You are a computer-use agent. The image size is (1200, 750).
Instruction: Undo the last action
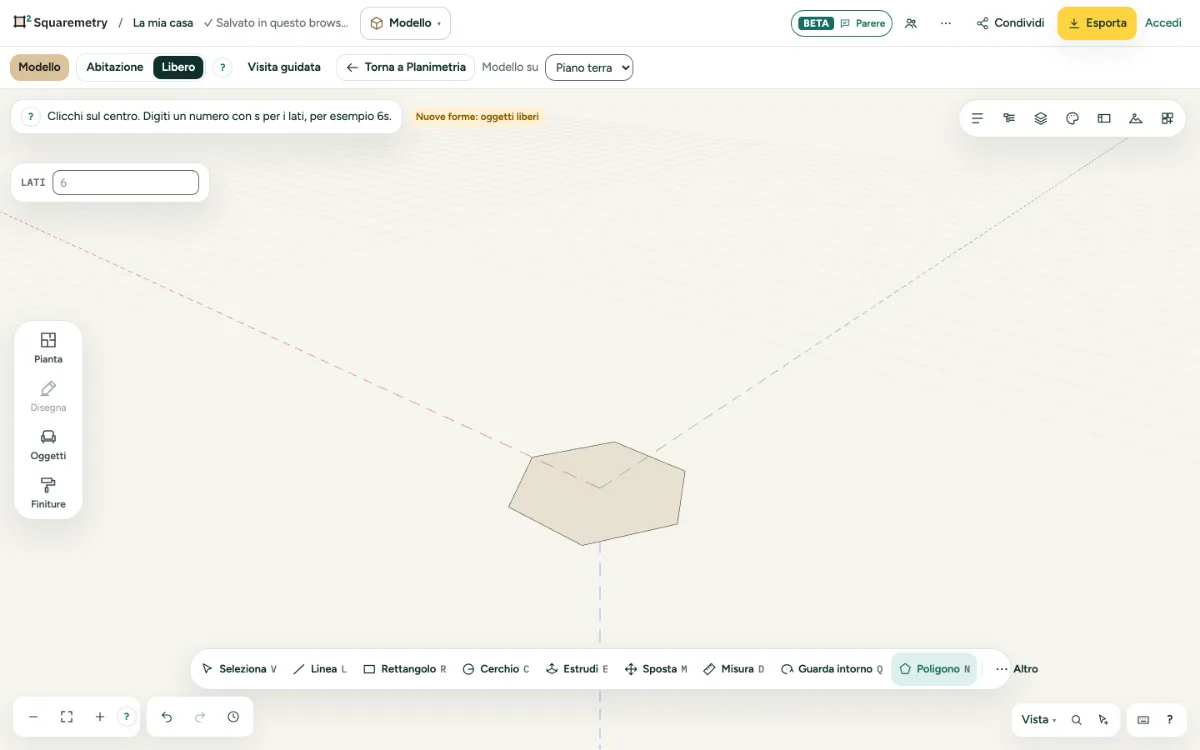click(x=167, y=717)
